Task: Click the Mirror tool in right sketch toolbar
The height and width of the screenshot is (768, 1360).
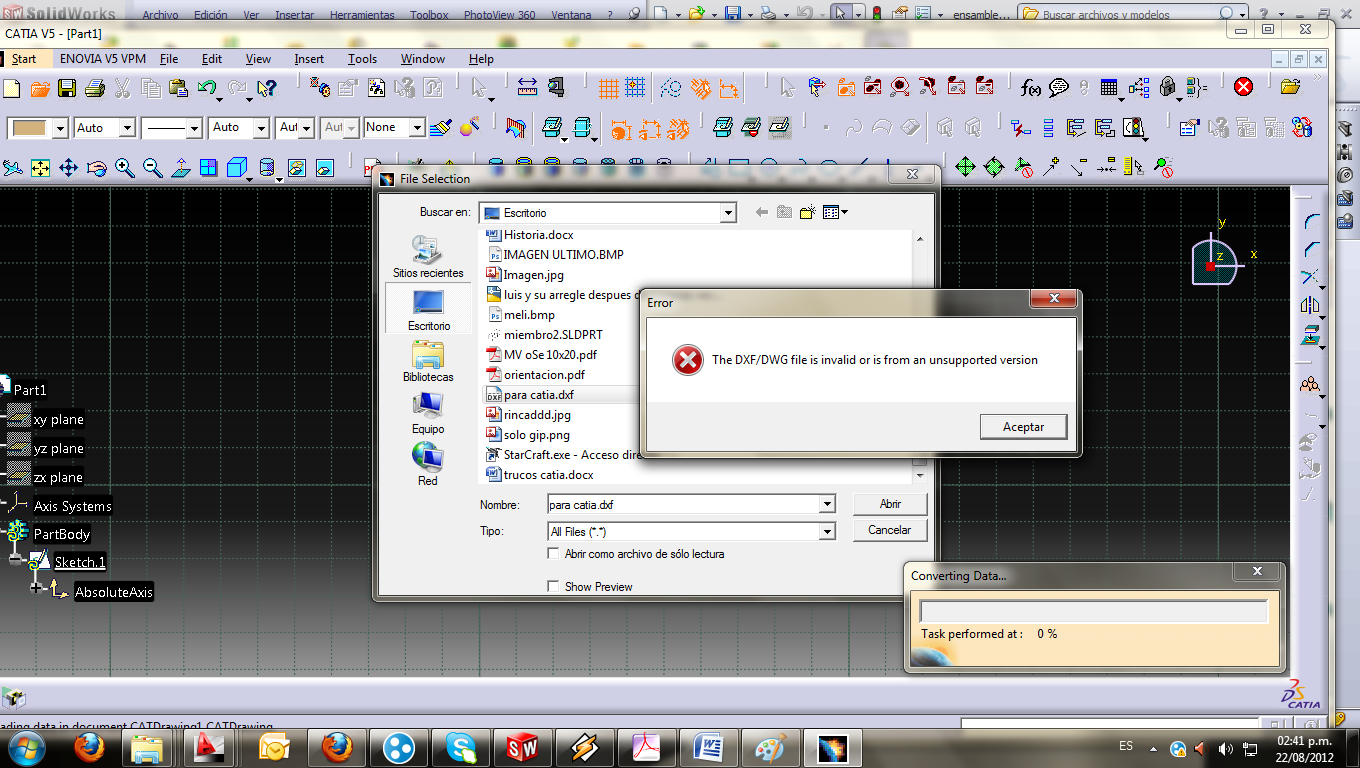Action: coord(1311,305)
